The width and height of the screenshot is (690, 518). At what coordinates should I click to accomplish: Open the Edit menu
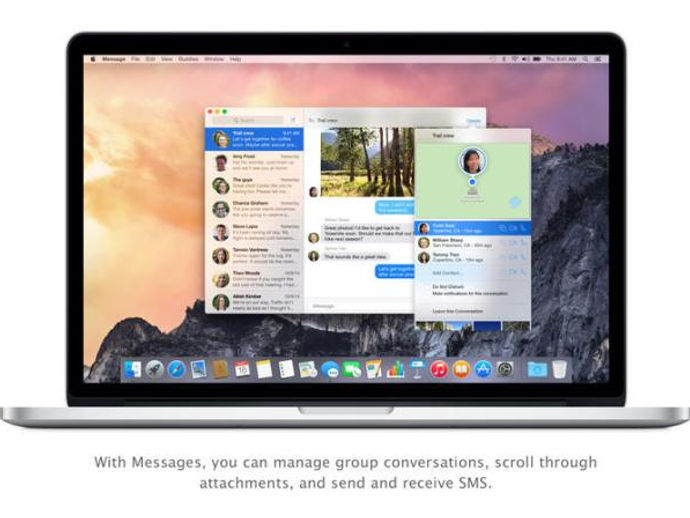pyautogui.click(x=150, y=59)
